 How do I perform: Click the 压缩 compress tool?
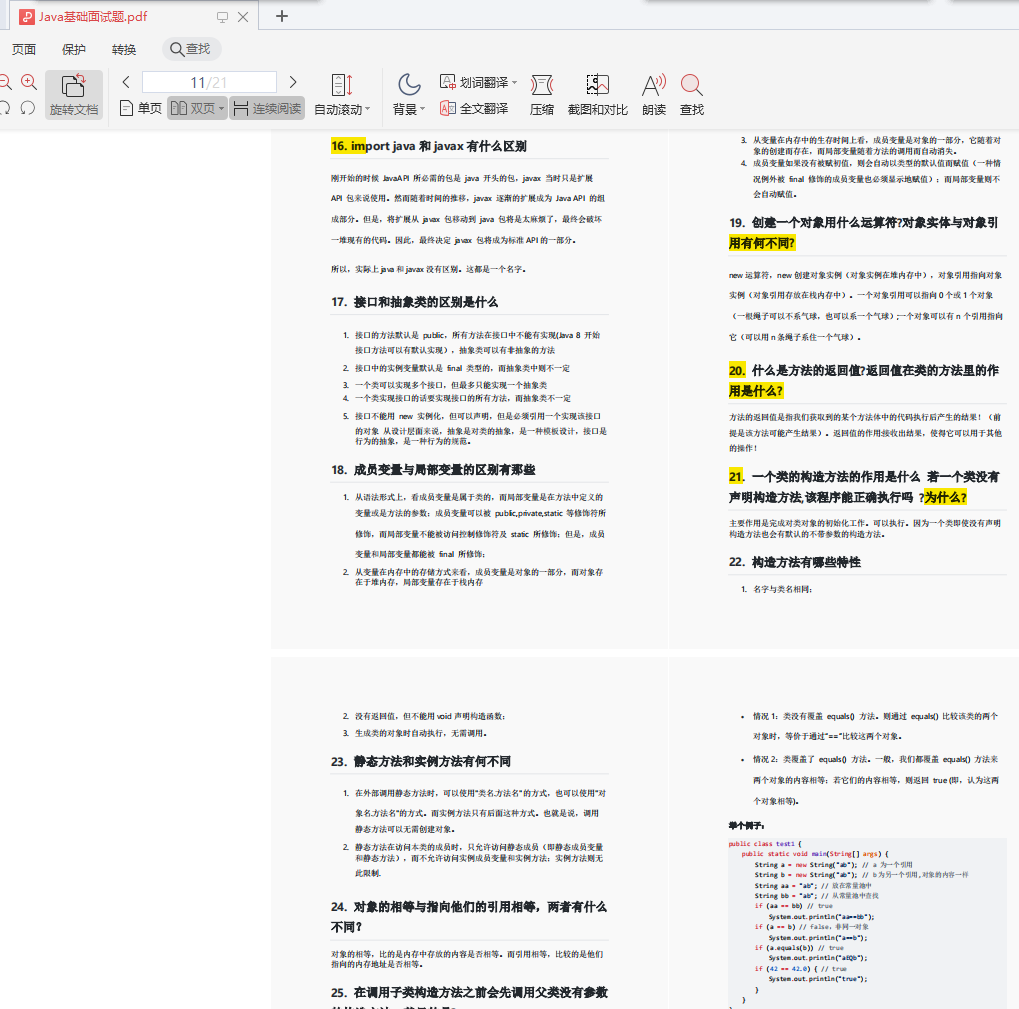click(x=542, y=95)
